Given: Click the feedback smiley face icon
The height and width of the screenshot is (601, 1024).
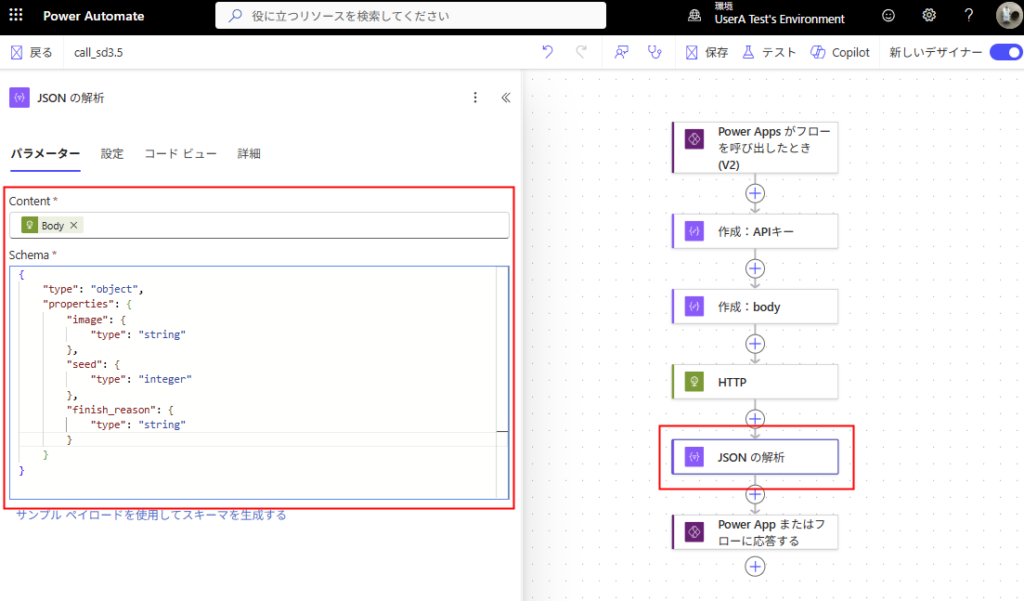Looking at the screenshot, I should point(889,16).
